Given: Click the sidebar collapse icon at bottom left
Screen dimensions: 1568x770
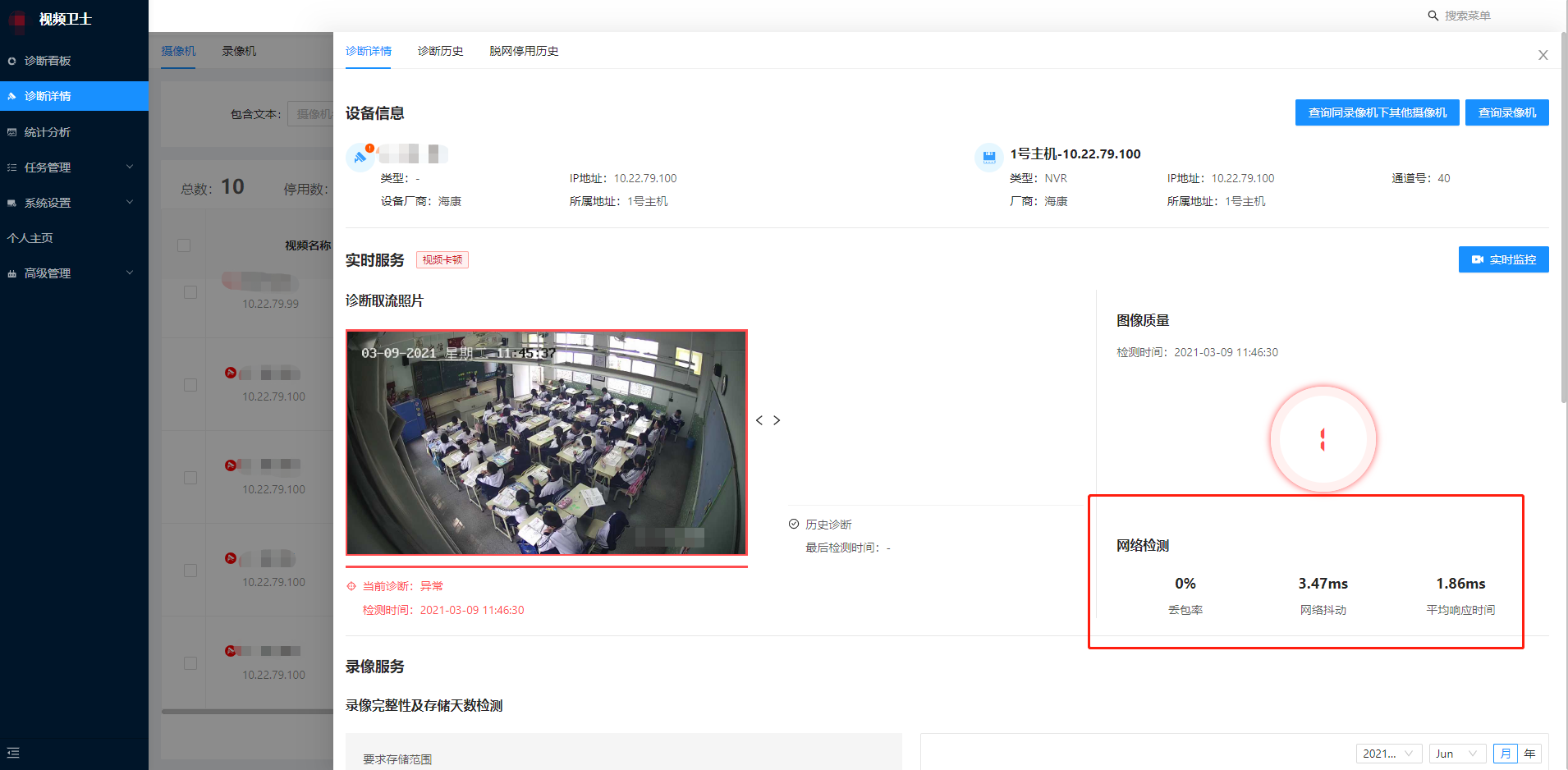Looking at the screenshot, I should coord(13,753).
